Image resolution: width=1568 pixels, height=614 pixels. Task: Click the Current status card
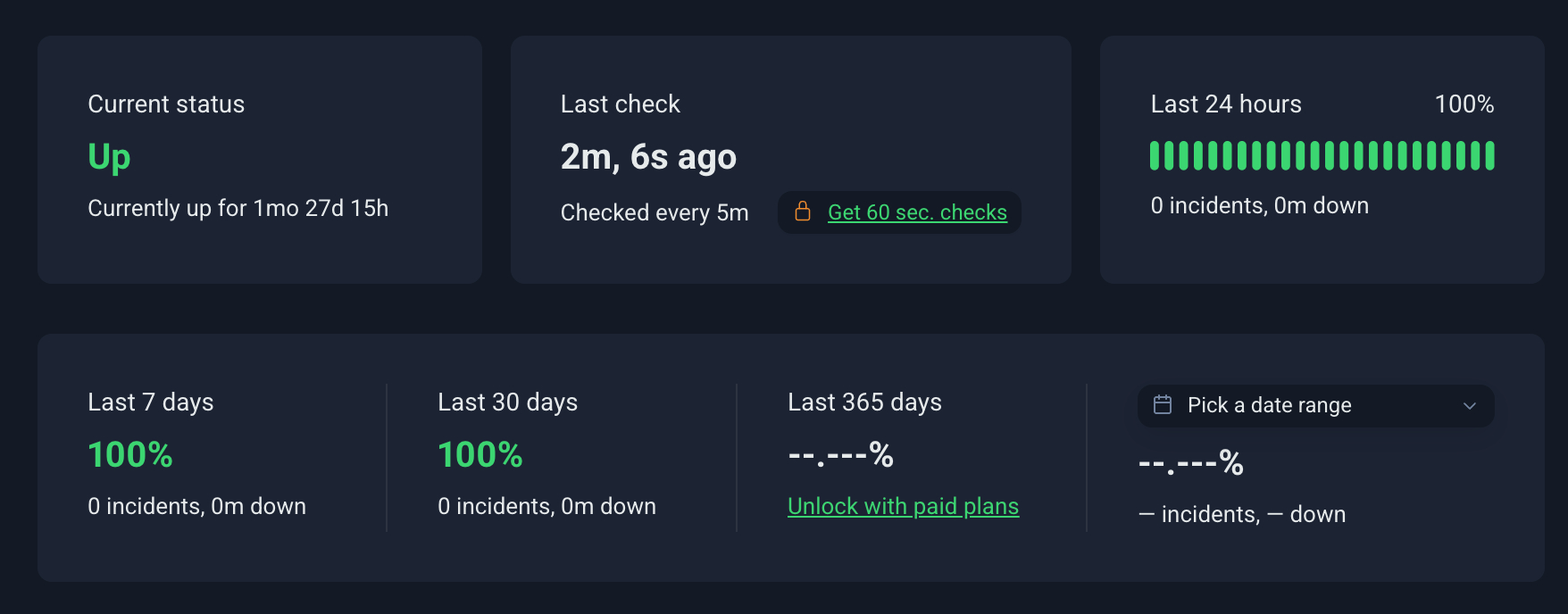259,159
